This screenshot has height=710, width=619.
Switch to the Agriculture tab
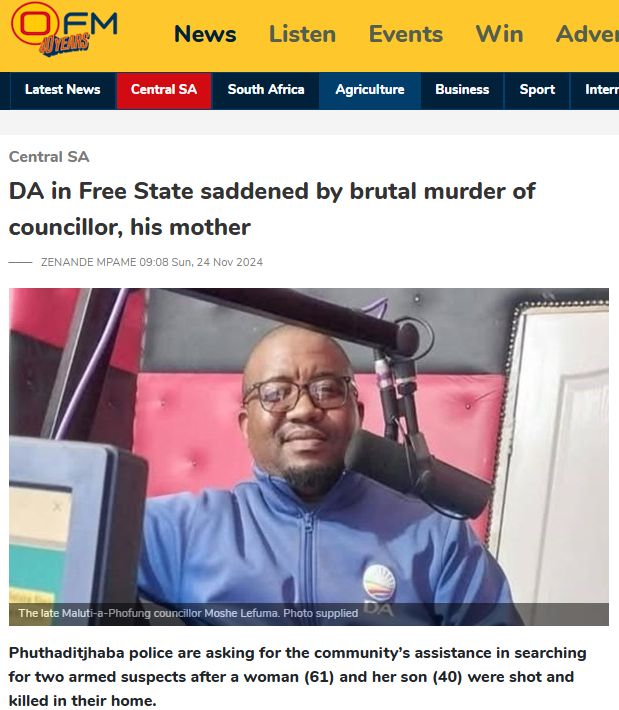click(x=370, y=90)
